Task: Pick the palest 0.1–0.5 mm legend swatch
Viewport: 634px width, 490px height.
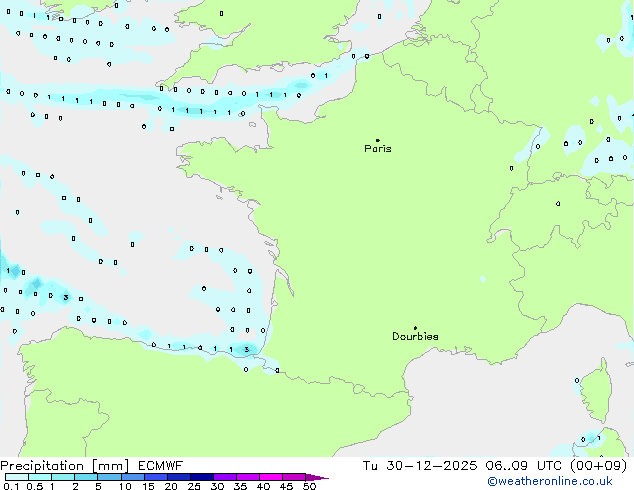Action: 17,477
